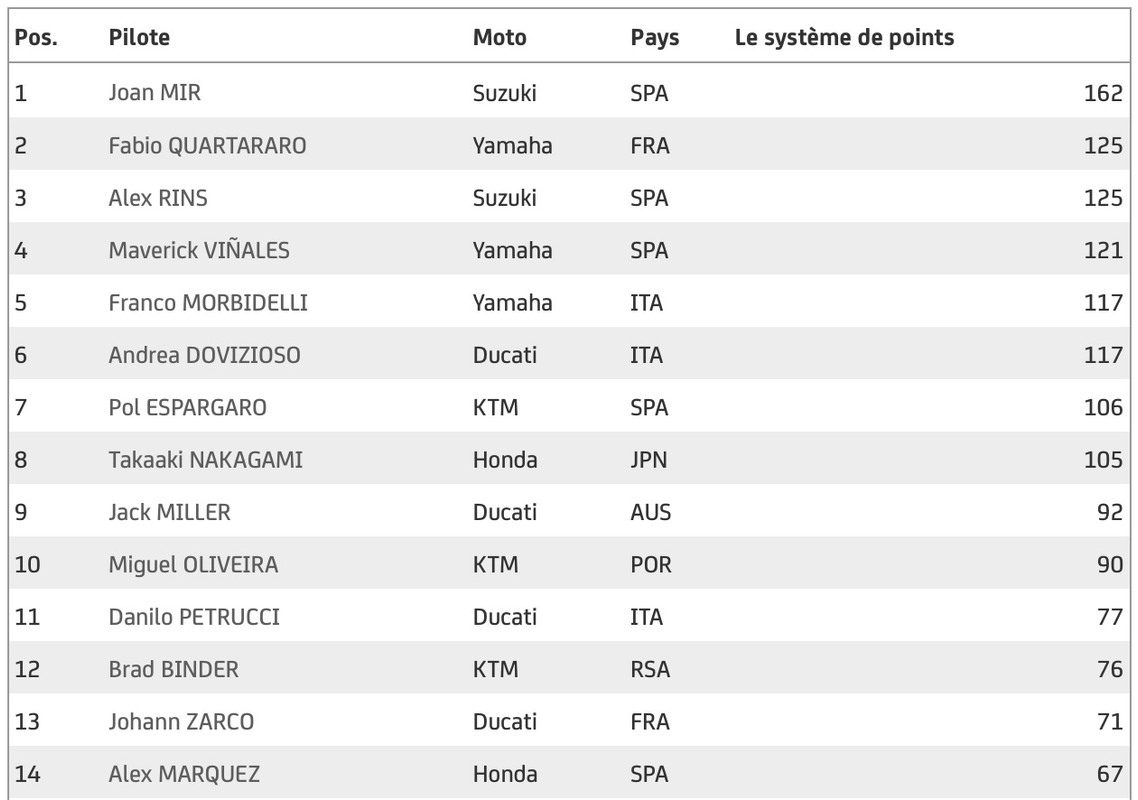Click Fabio QUARTARARO name
This screenshot has width=1138, height=800.
pos(207,146)
